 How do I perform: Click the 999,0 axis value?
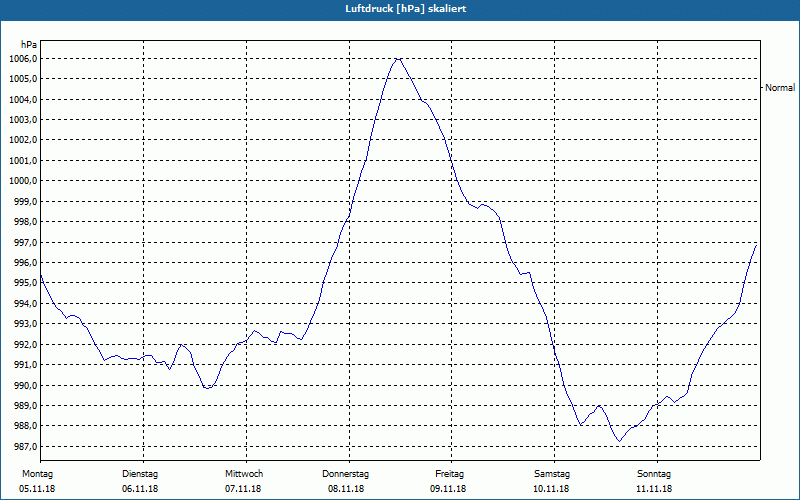click(25, 202)
